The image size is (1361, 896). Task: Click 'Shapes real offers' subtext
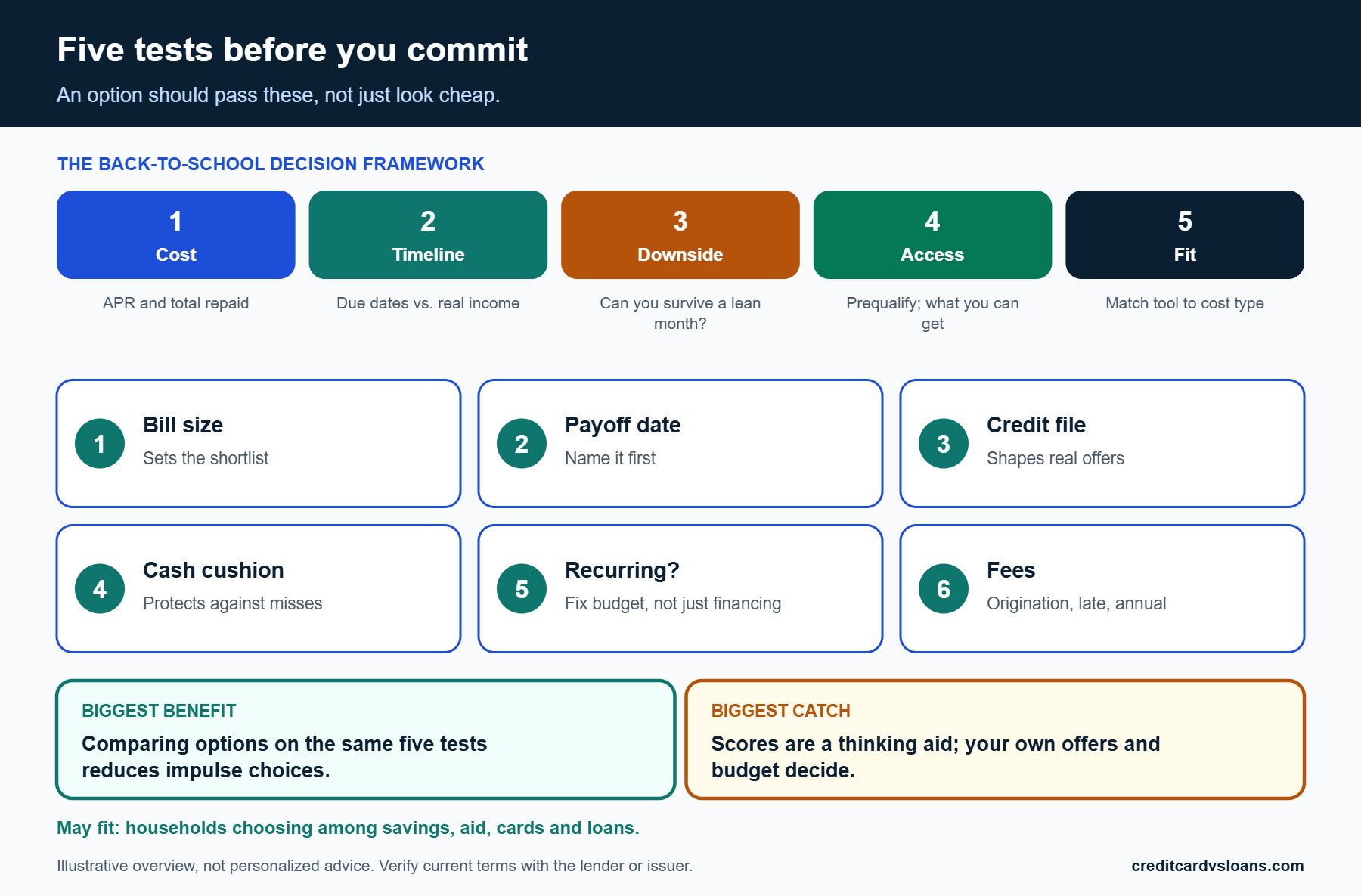click(x=1056, y=458)
